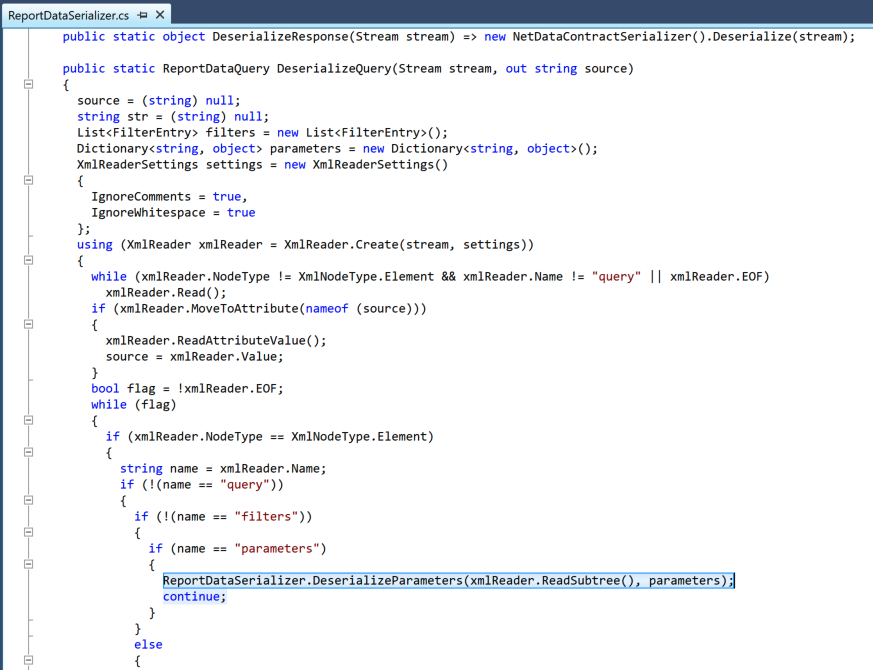Collapse the XmlReaderSettings initializer block
This screenshot has width=873, height=670.
tap(29, 180)
